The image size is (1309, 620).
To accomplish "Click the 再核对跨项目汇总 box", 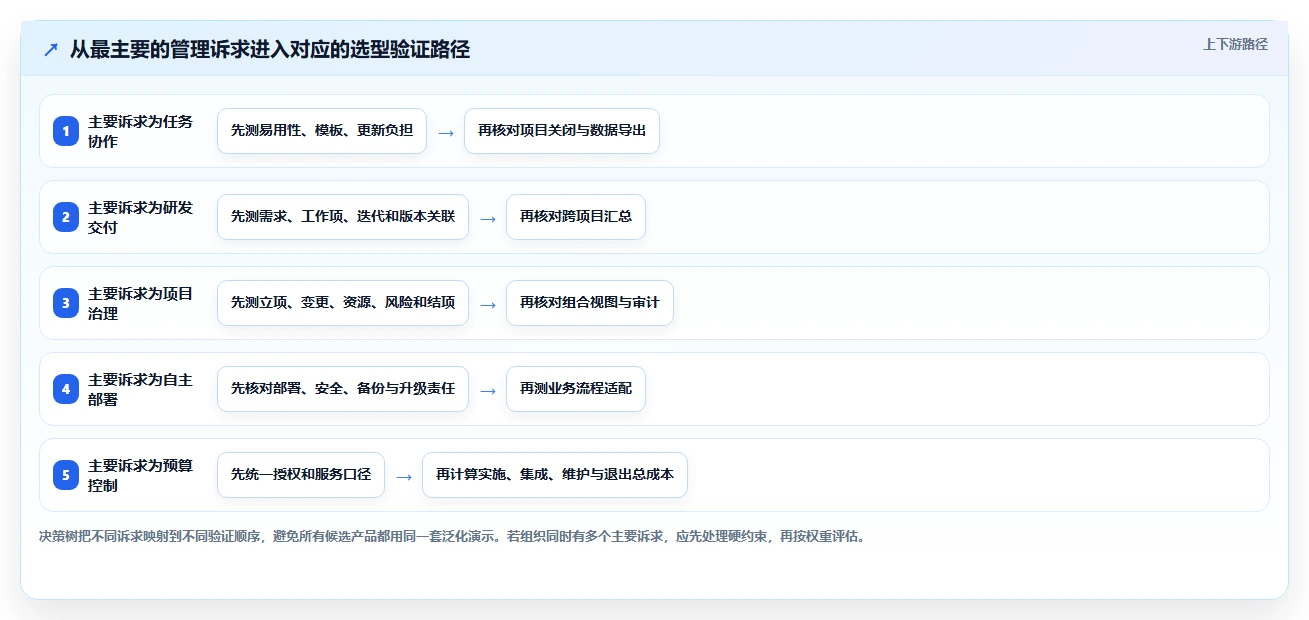I will (x=576, y=217).
